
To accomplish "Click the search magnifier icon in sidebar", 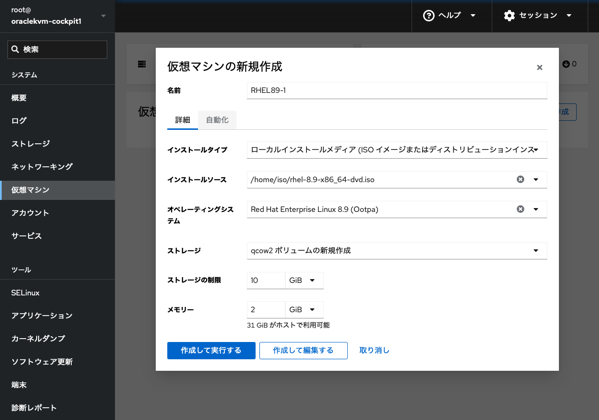I will pyautogui.click(x=15, y=49).
